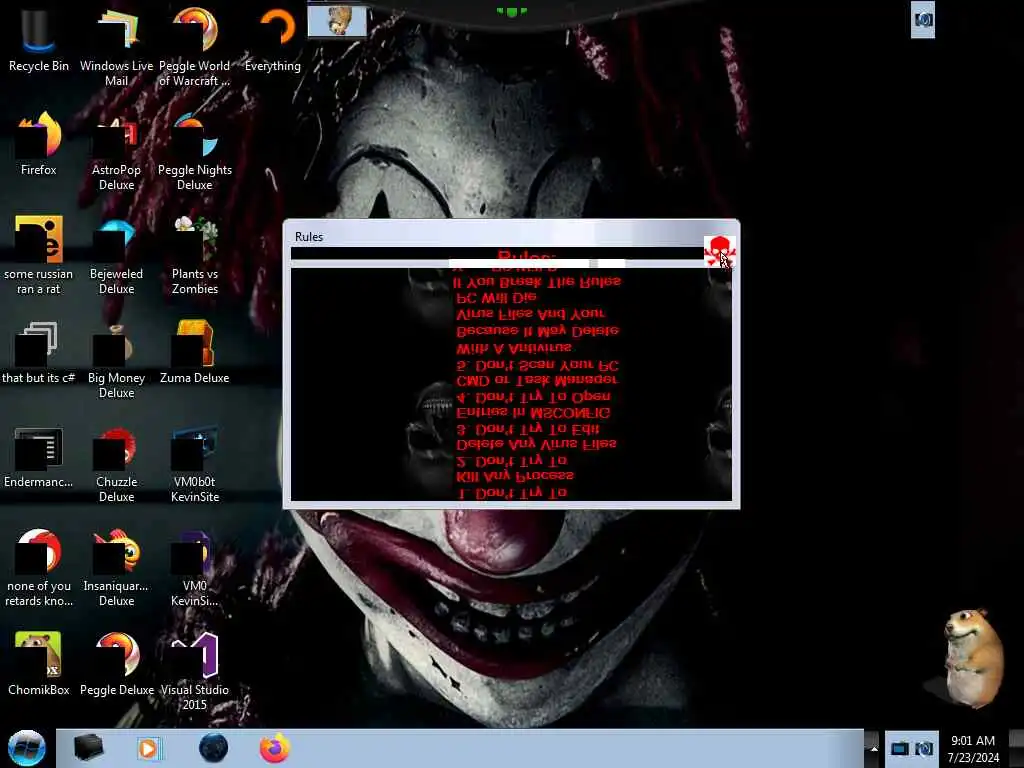Open AstroPop Deluxe desktop icon

(116, 152)
